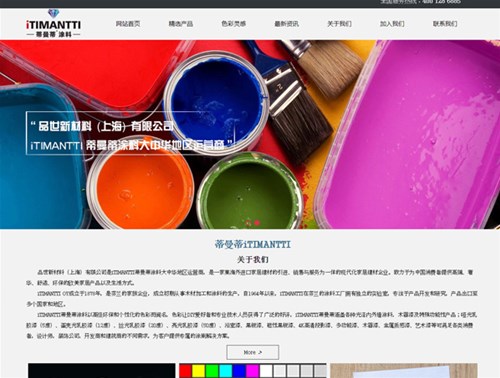Select 联系我们 in the navigation bar
500x378 pixels.
coord(445,24)
